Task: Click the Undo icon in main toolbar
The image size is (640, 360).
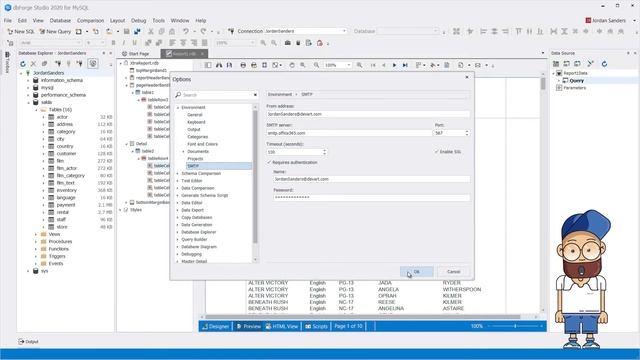Action: (186, 31)
